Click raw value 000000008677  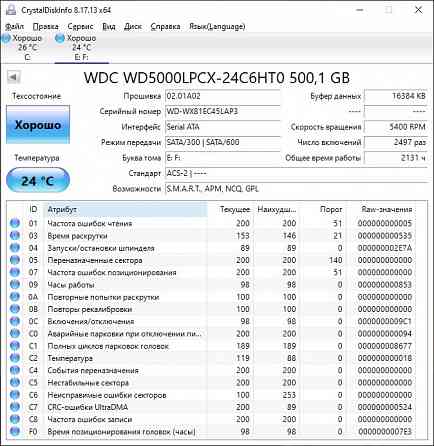point(385,346)
